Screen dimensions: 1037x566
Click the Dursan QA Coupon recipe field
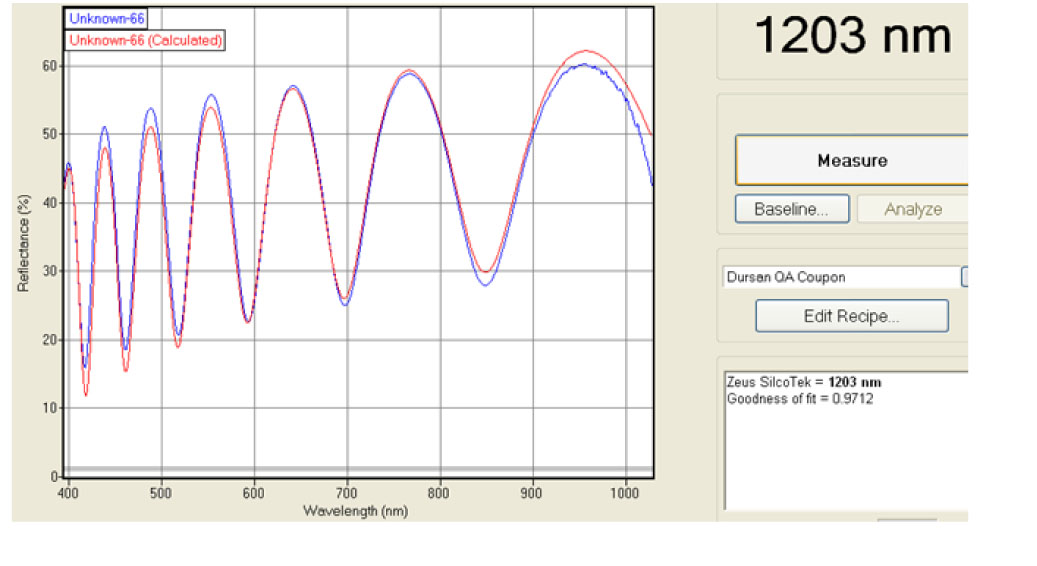[840, 277]
